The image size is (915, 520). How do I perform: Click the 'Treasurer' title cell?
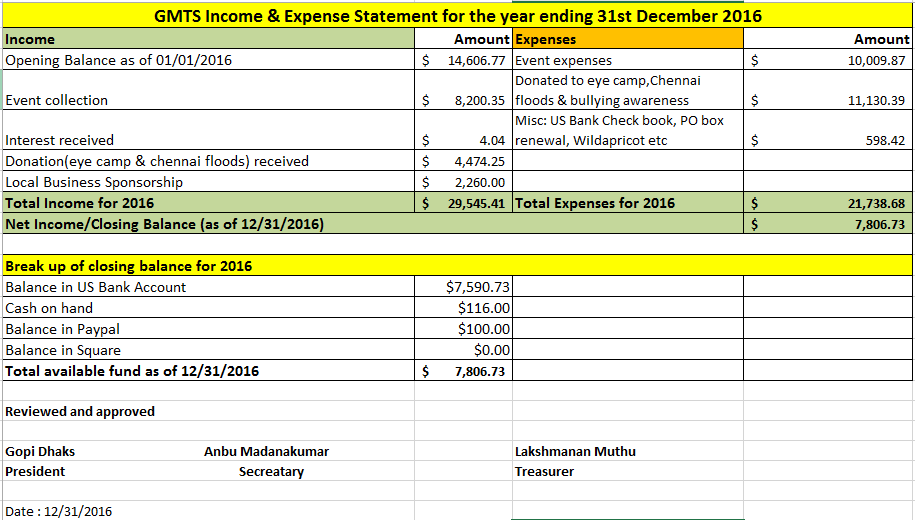point(628,472)
